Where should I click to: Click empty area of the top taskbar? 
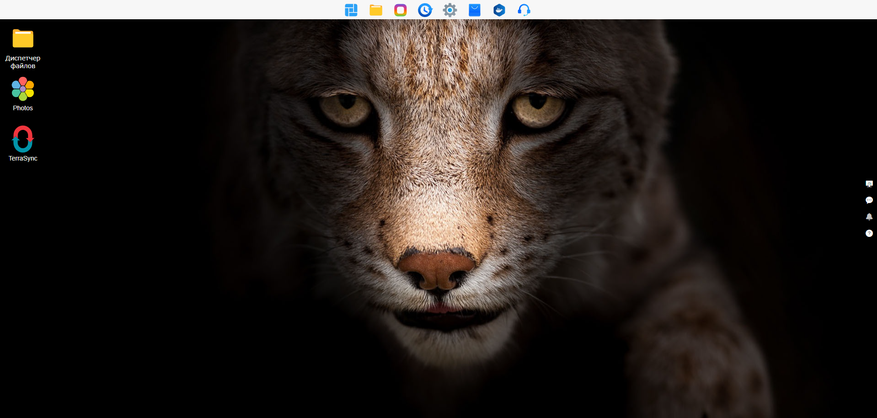pyautogui.click(x=168, y=10)
